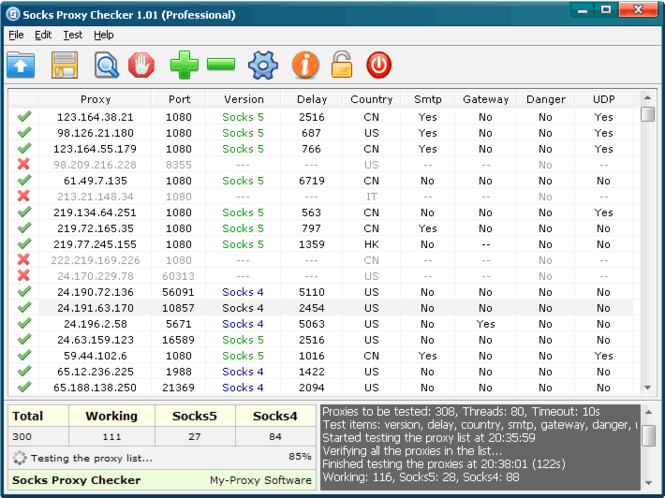The image size is (665, 498).
Task: Click Socks5 count 27
Action: click(195, 436)
